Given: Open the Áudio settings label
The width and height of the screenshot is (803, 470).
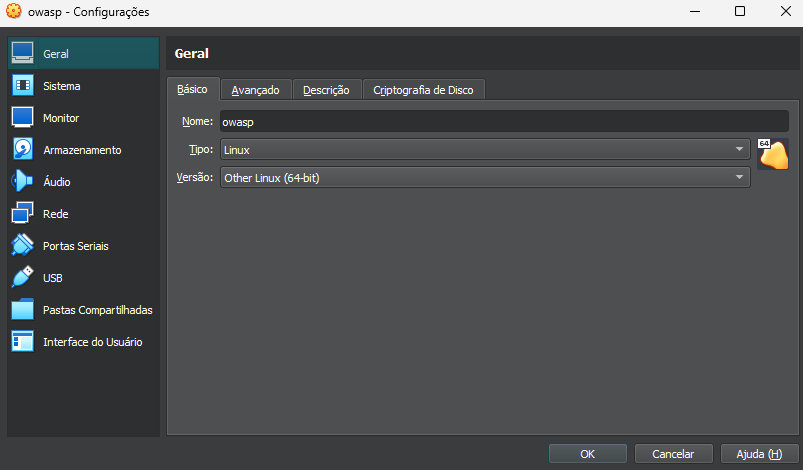Looking at the screenshot, I should [x=57, y=182].
